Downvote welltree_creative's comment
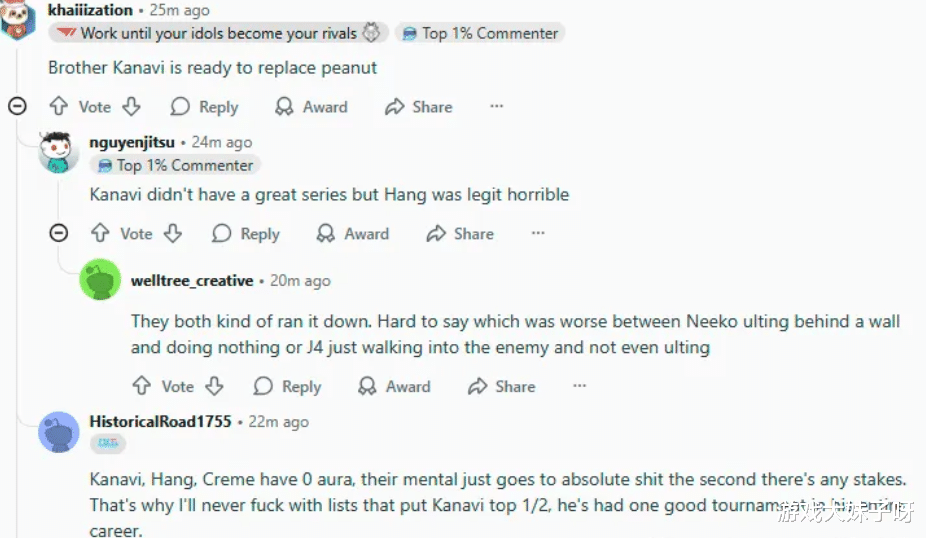The width and height of the screenshot is (926, 538). 214,386
